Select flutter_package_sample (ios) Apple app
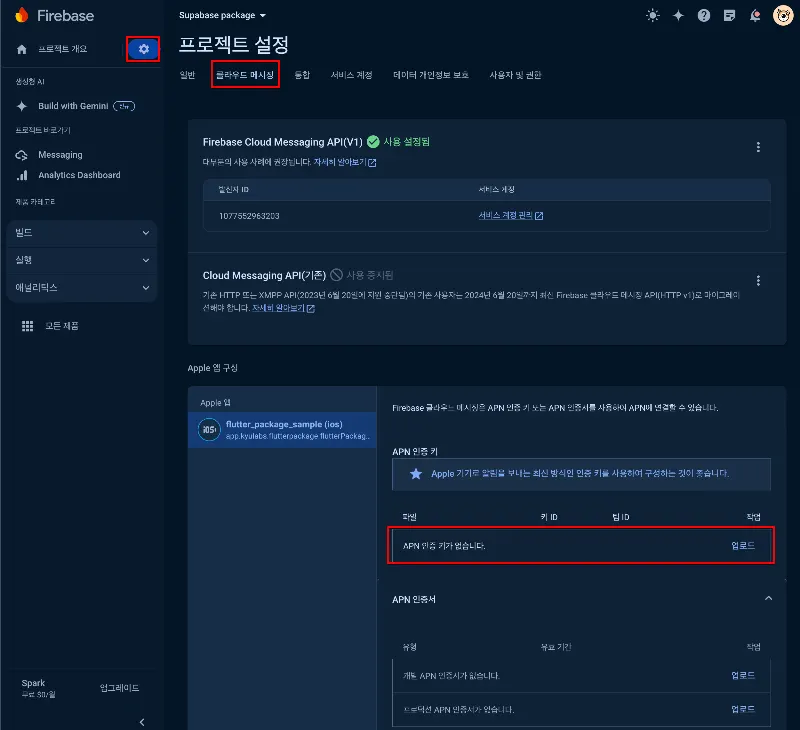Image resolution: width=800 pixels, height=730 pixels. pyautogui.click(x=282, y=430)
